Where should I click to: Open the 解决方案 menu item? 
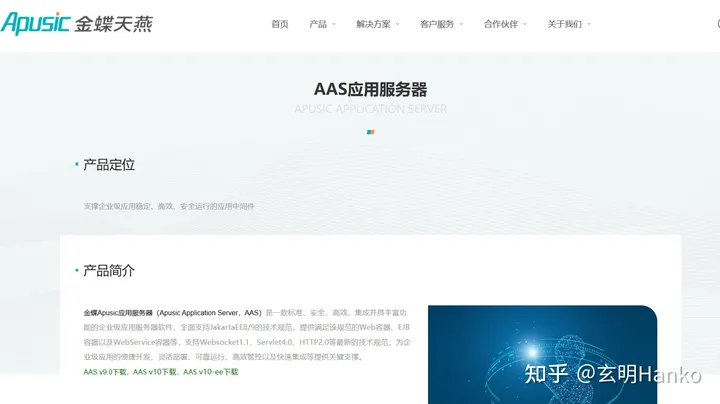pos(373,24)
